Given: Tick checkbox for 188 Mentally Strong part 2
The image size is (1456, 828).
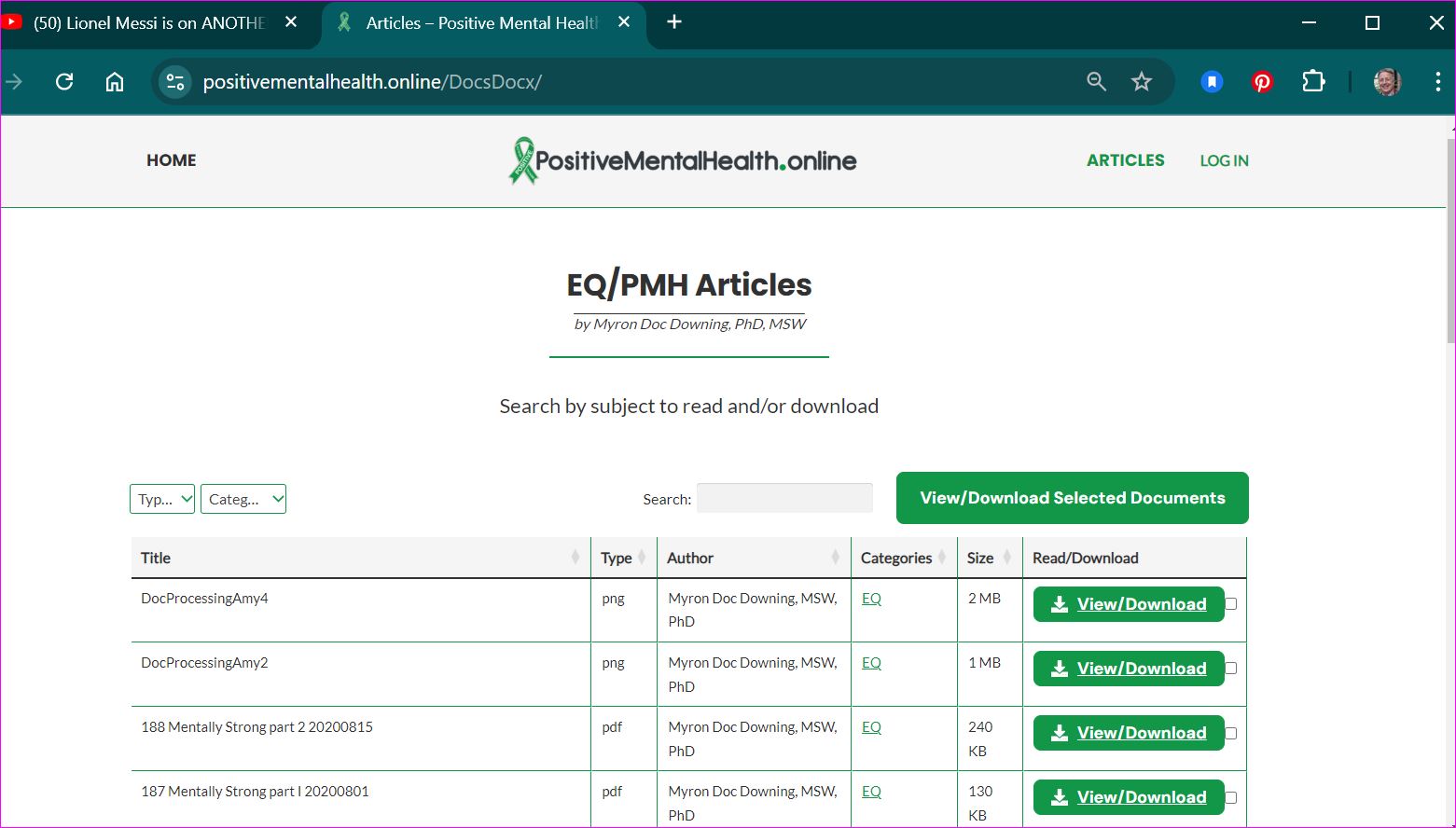Looking at the screenshot, I should click(1231, 733).
